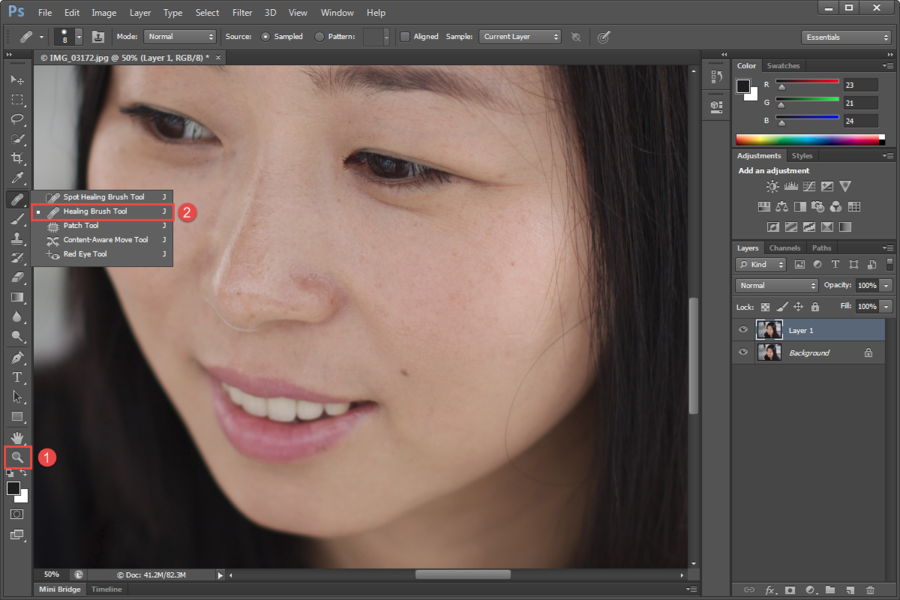The image size is (900, 600).
Task: Select the Gradient tool
Action: tap(17, 297)
